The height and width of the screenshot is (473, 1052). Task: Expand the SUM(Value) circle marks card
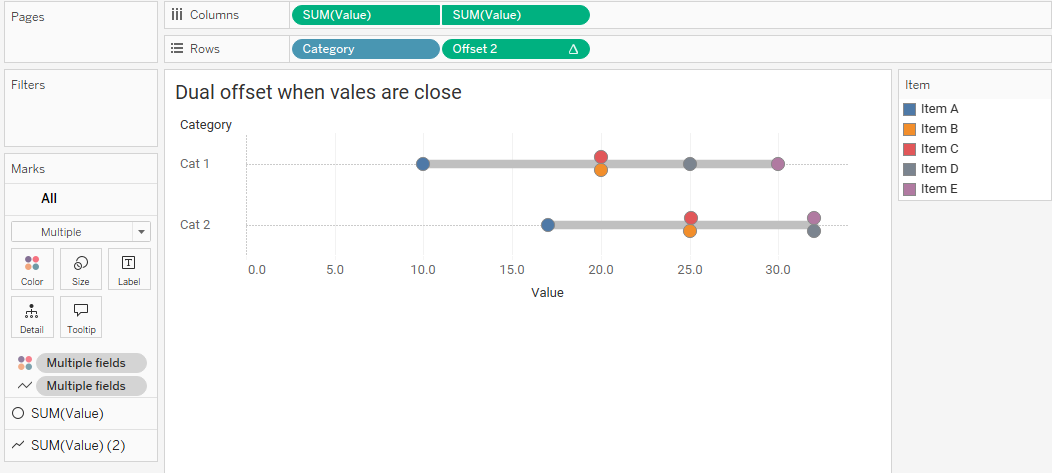click(81, 414)
